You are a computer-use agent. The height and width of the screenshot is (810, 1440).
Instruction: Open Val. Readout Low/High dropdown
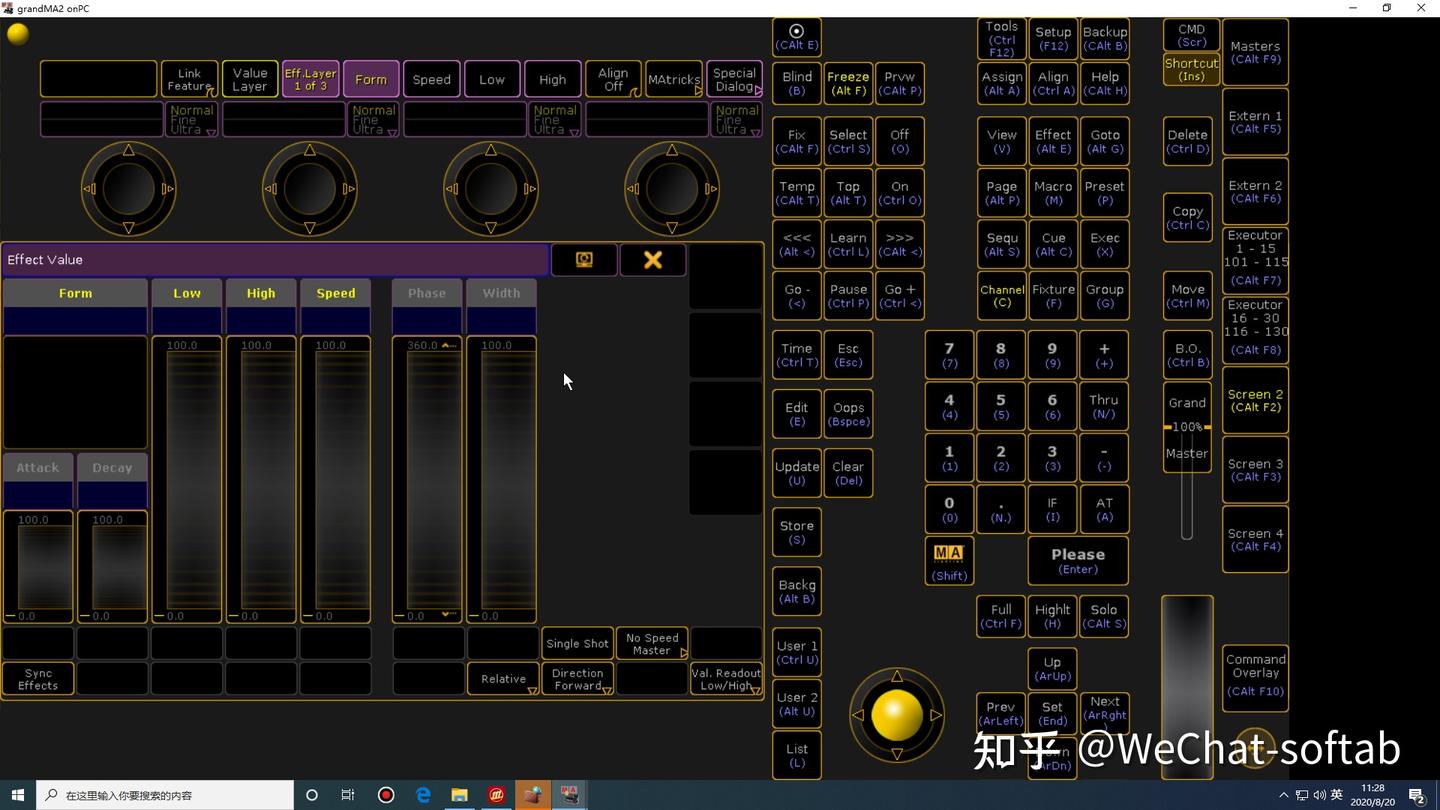tap(726, 679)
